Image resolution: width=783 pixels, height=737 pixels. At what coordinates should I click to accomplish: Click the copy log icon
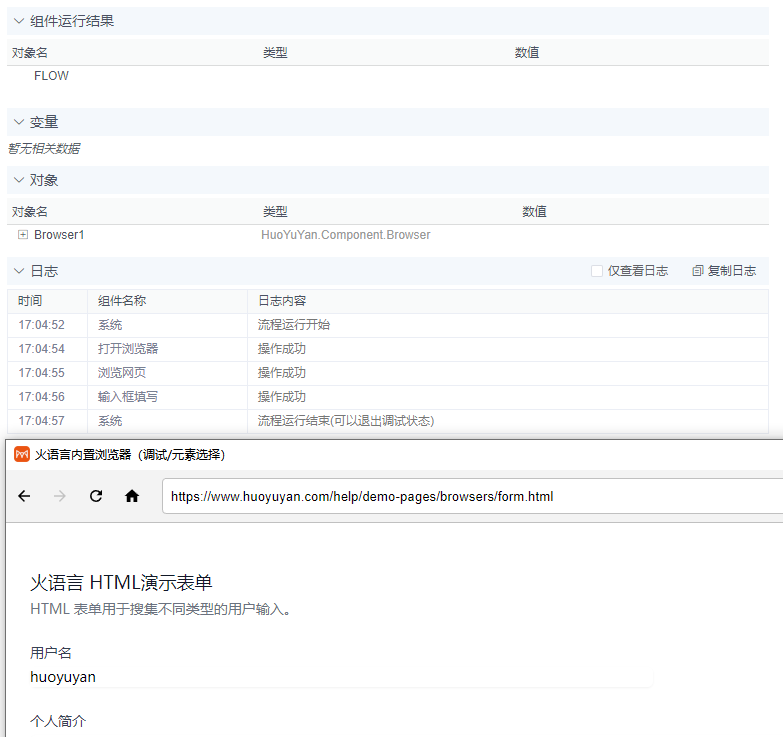697,271
